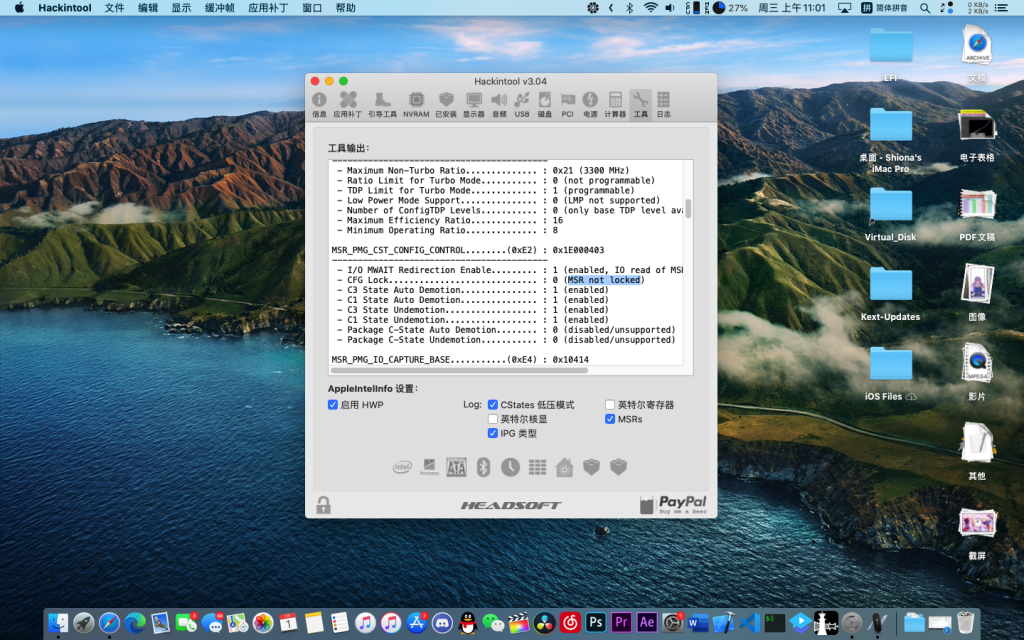The height and width of the screenshot is (640, 1024).
Task: Click the PayPal Buy me a Beer link
Action: pos(673,504)
